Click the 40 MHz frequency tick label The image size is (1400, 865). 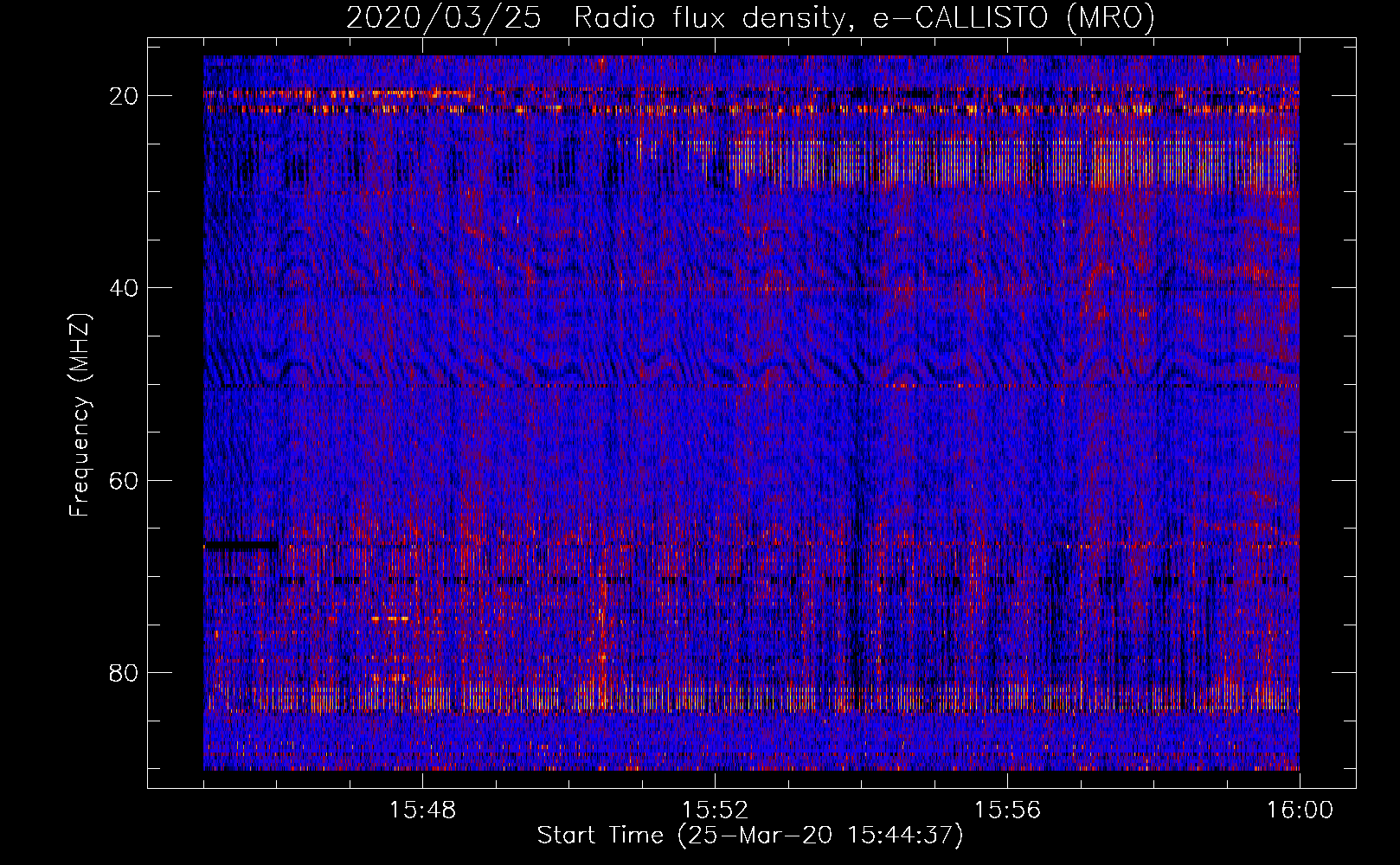125,288
